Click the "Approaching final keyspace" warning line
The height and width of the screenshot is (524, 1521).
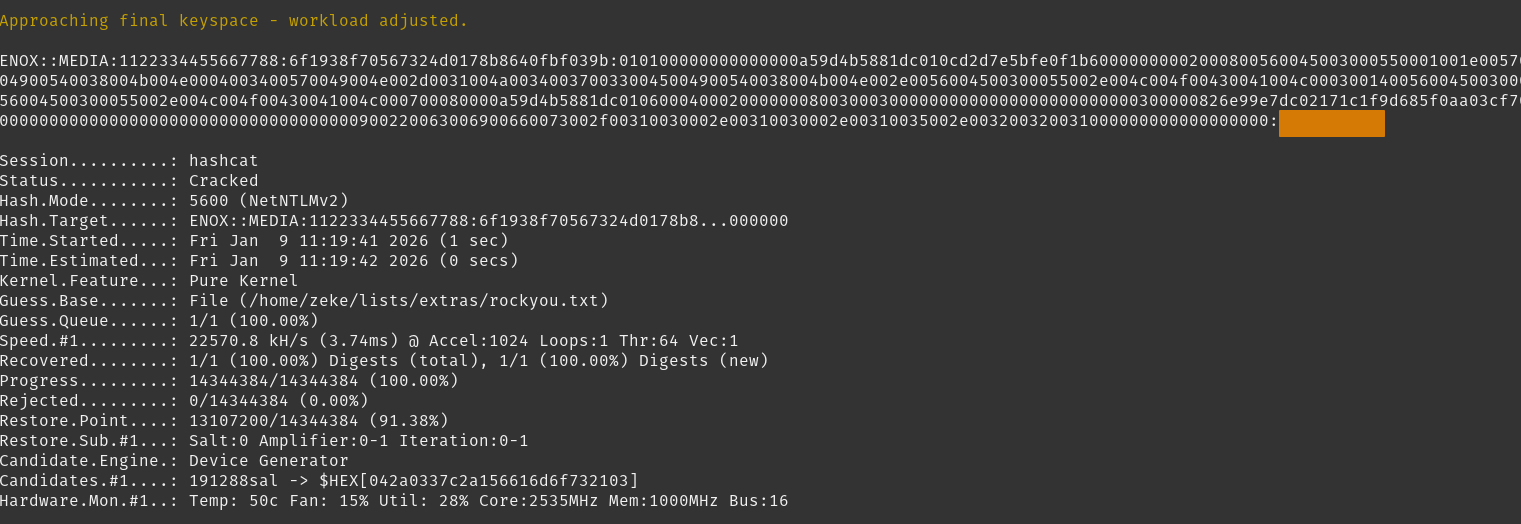click(234, 20)
